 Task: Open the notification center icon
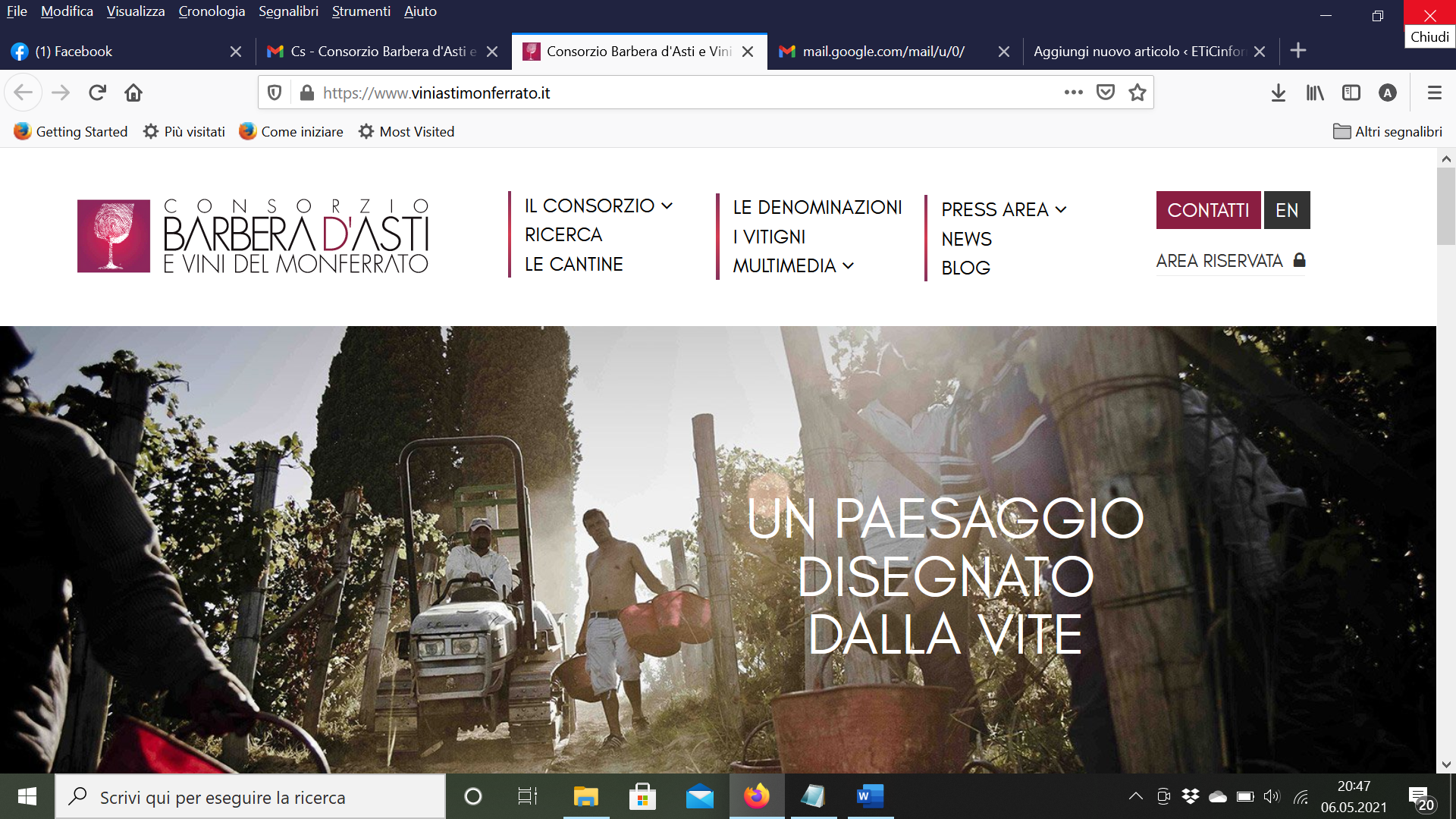(x=1422, y=798)
